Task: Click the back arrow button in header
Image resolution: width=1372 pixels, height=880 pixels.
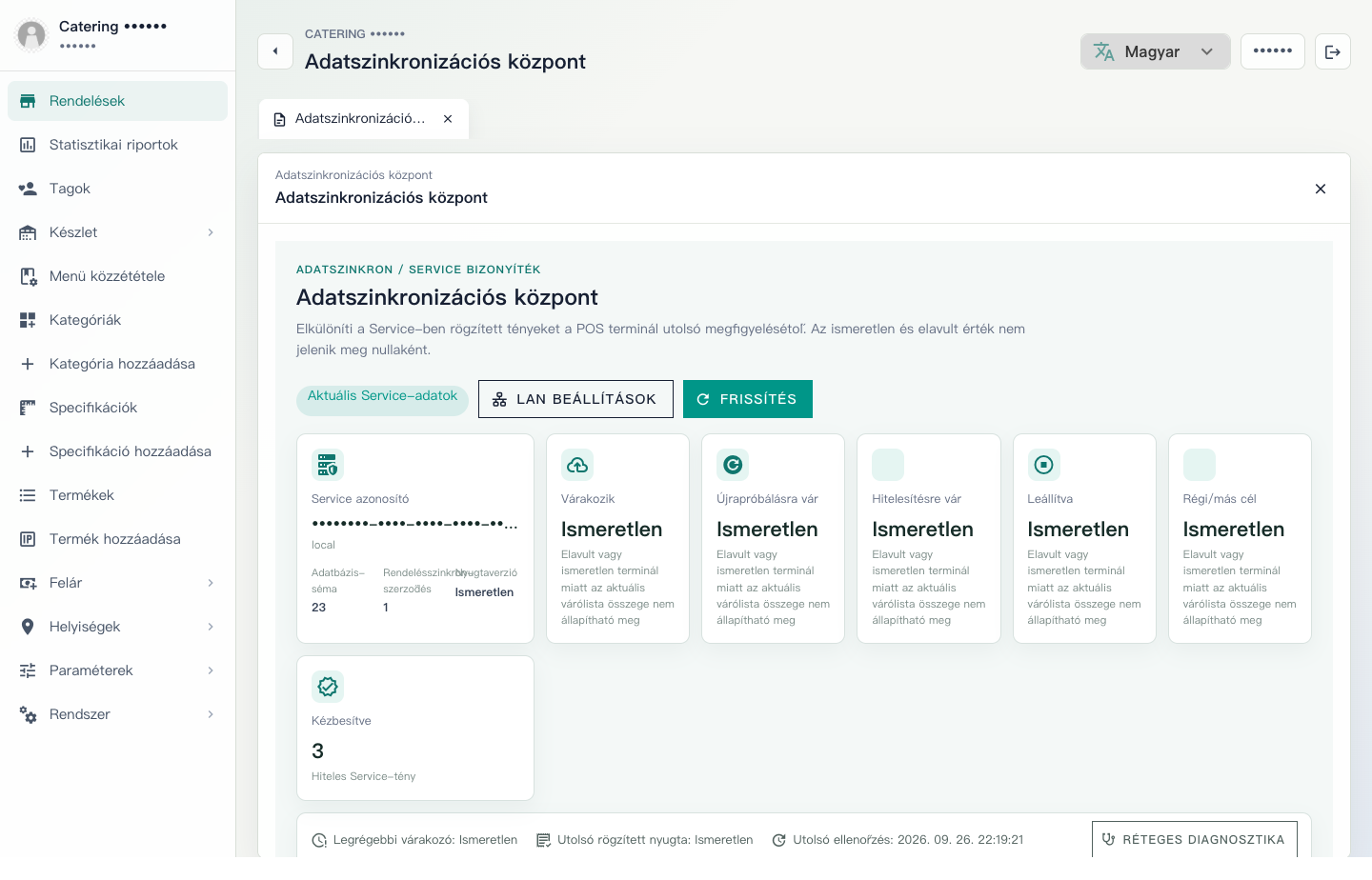Action: 275,51
